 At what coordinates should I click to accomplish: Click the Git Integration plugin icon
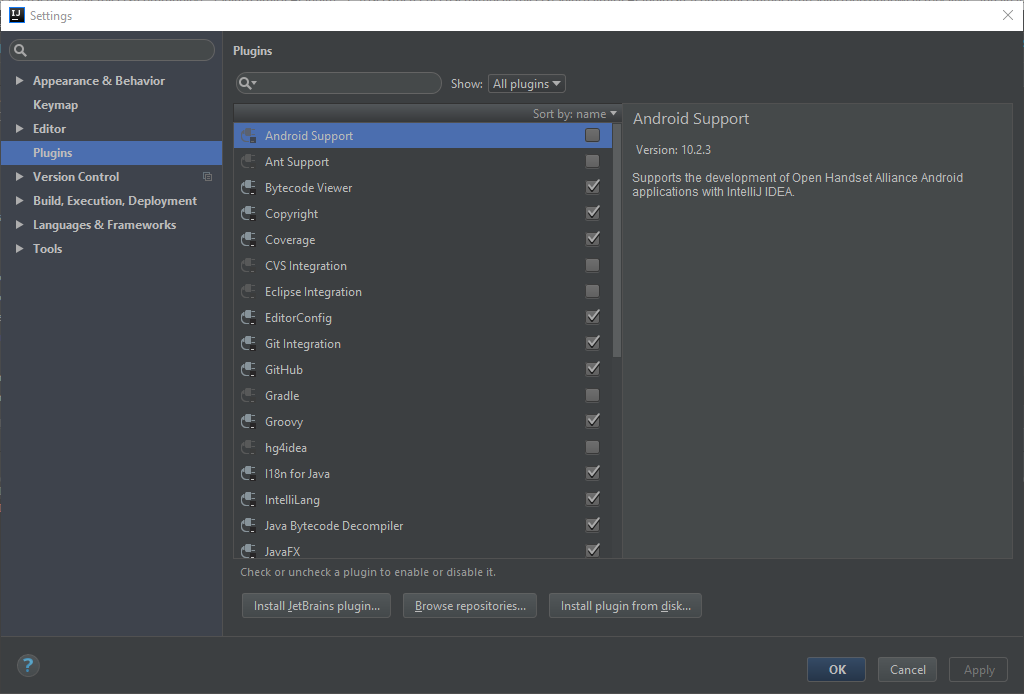248,343
